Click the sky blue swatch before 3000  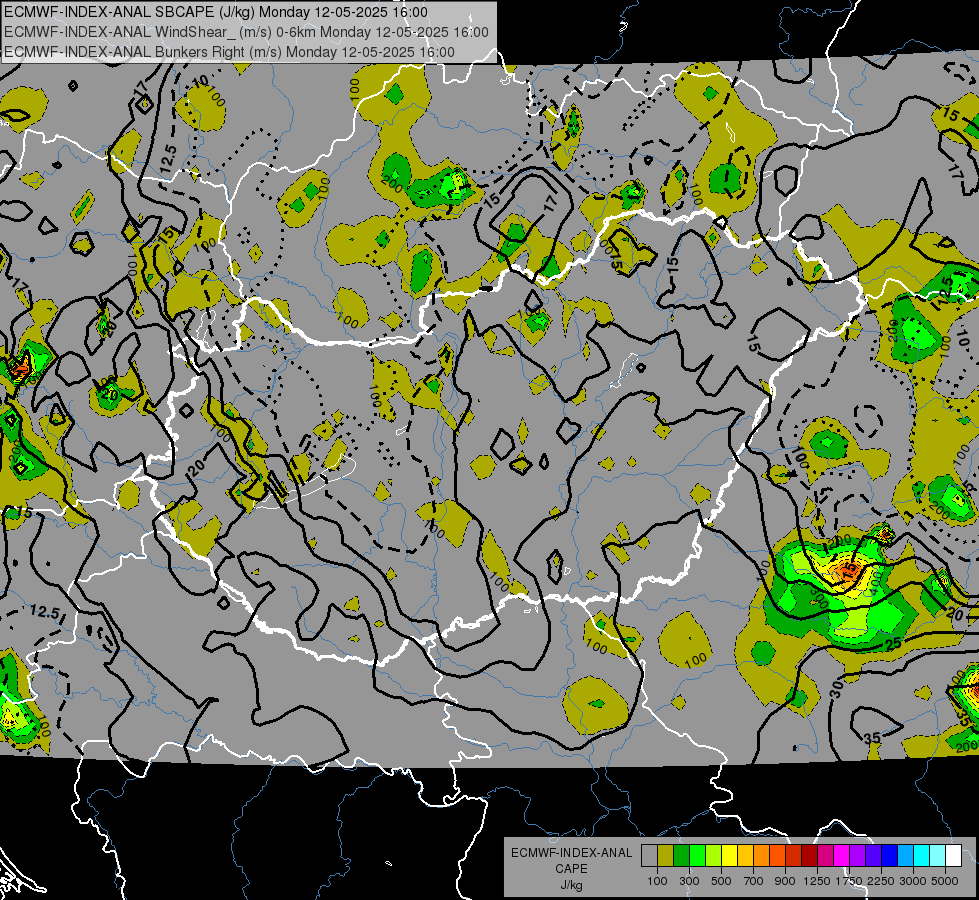(905, 856)
